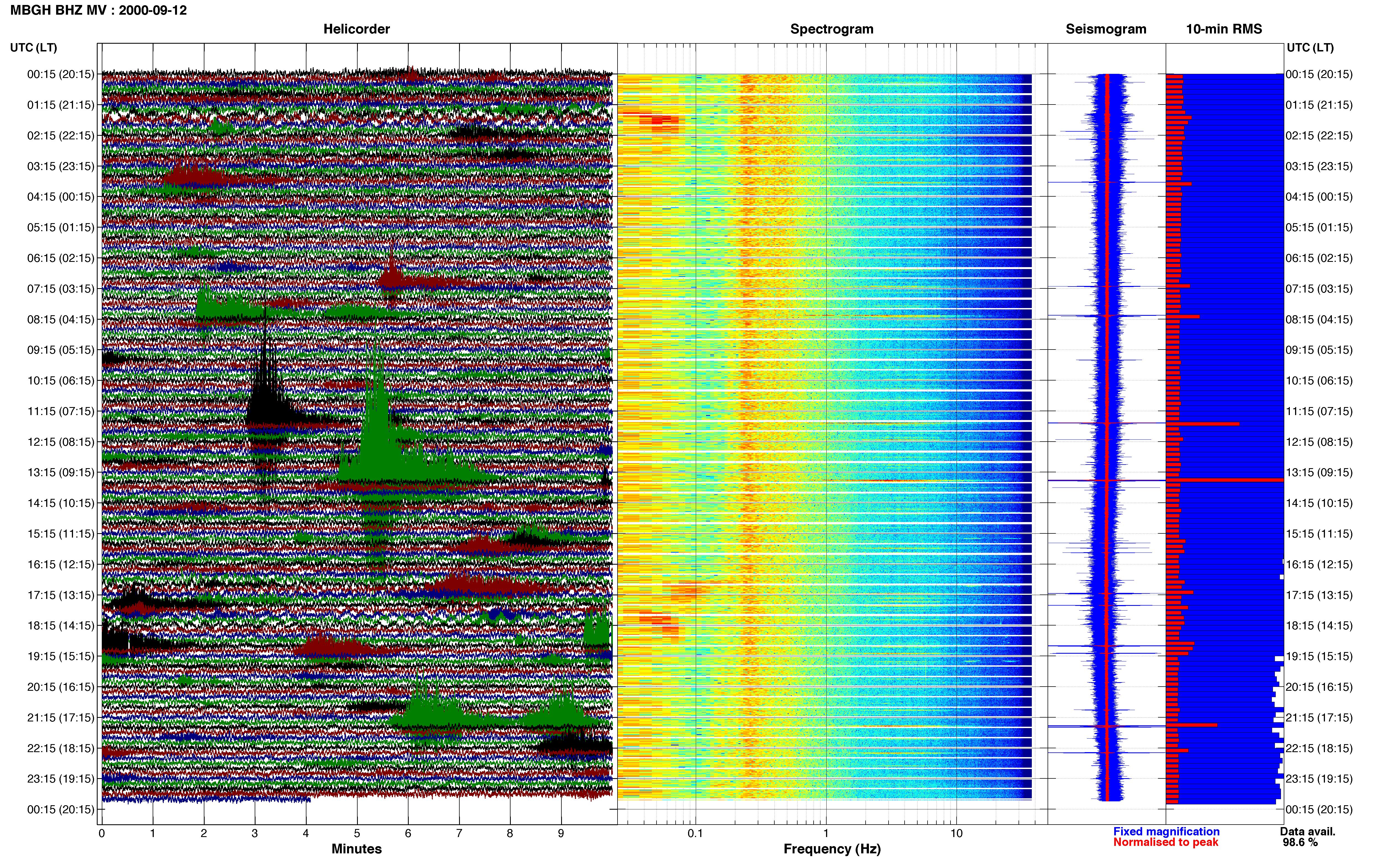
Task: Click the 'Data avail.' label
Action: 1308,831
